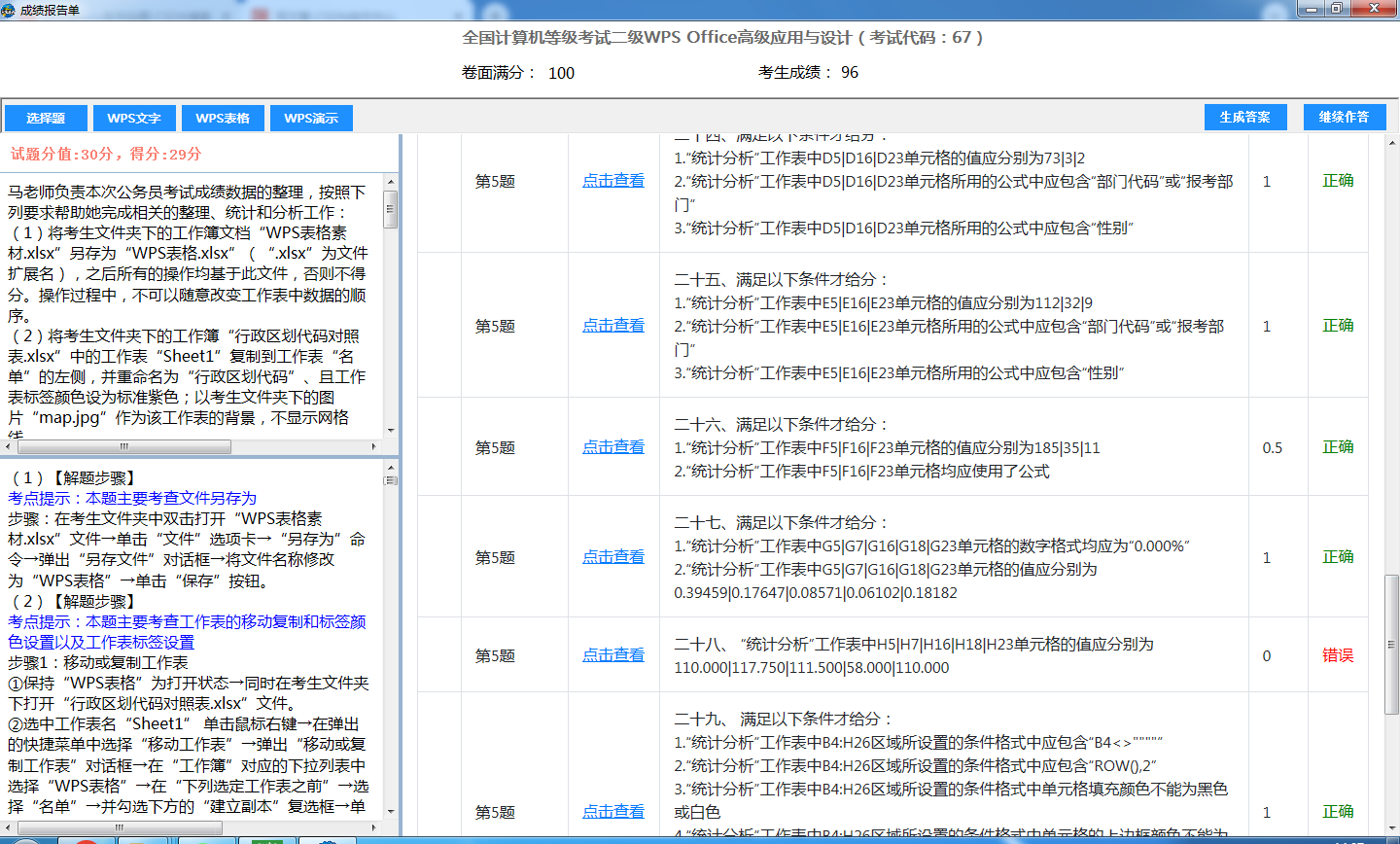Click the 正确 status in item 二十五 row
This screenshot has width=1400, height=844.
point(1338,325)
